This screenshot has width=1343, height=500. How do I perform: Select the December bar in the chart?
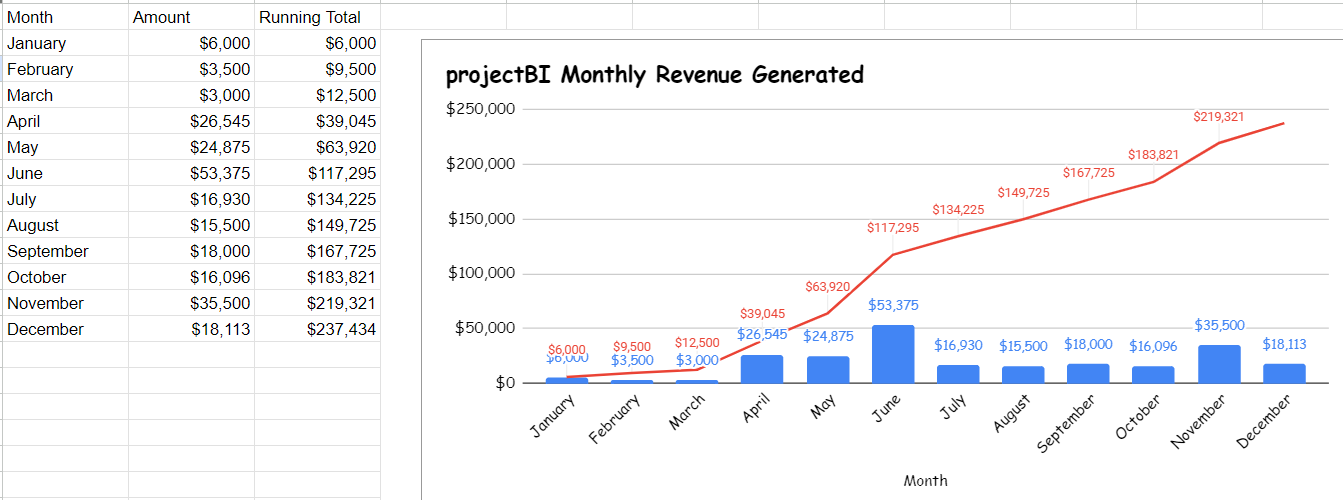1284,373
